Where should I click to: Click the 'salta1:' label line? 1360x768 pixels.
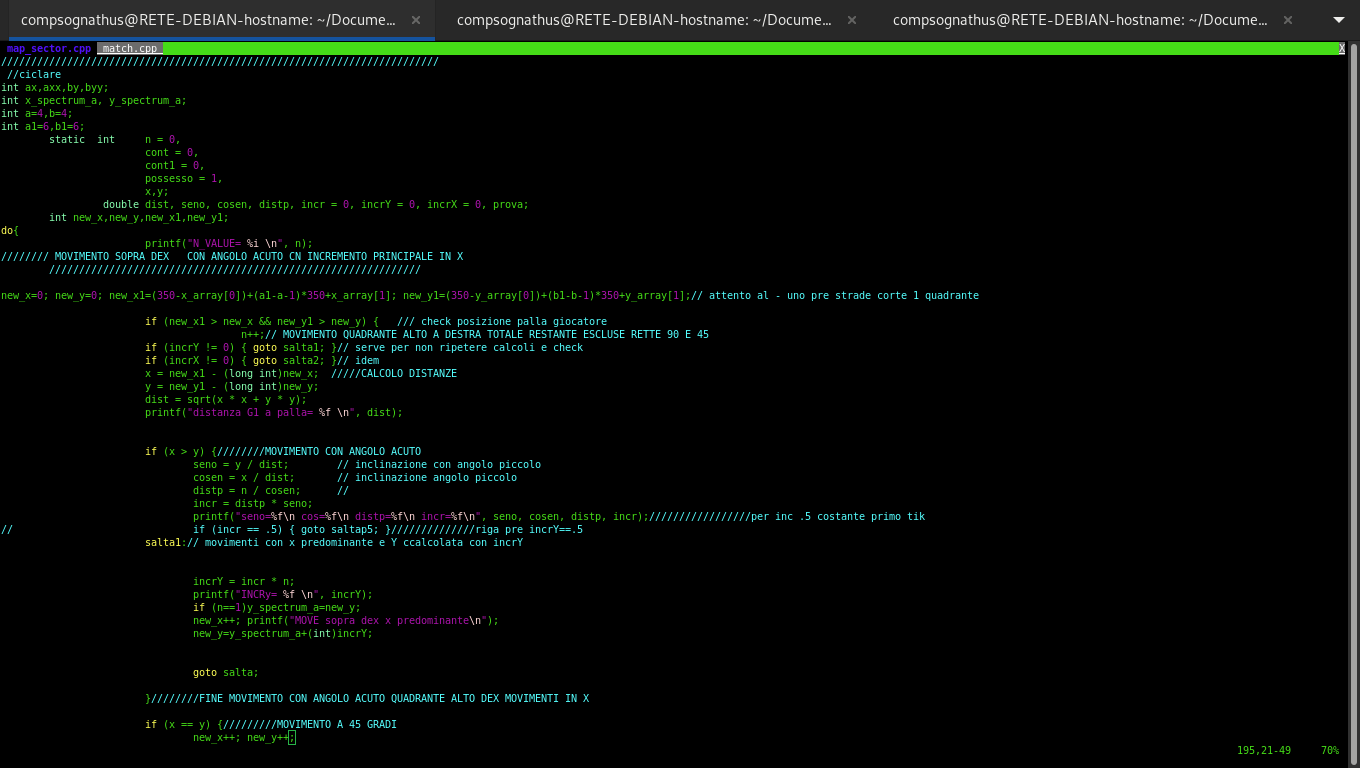[x=334, y=542]
